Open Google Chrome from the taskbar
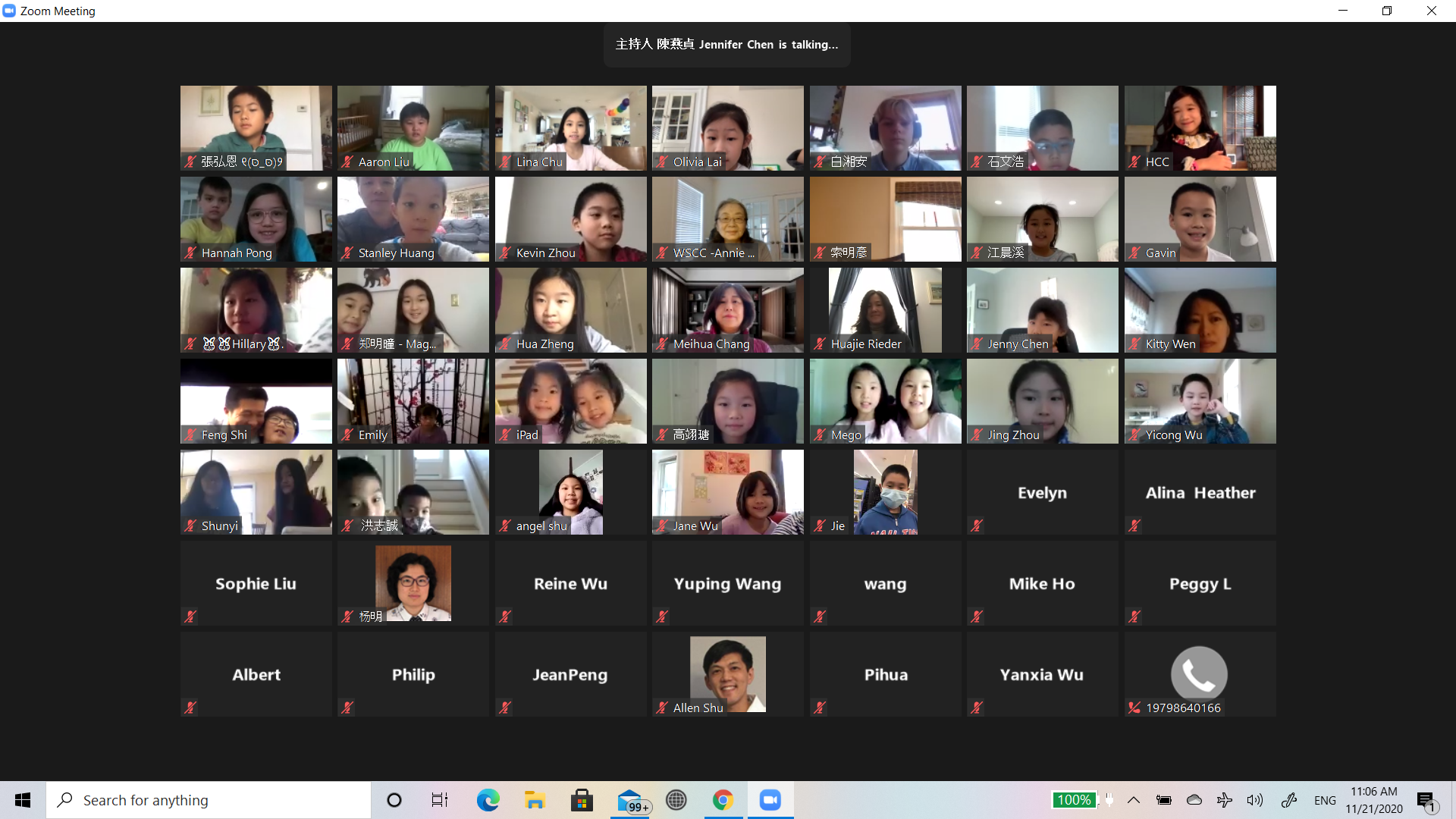1456x819 pixels. pos(723,800)
